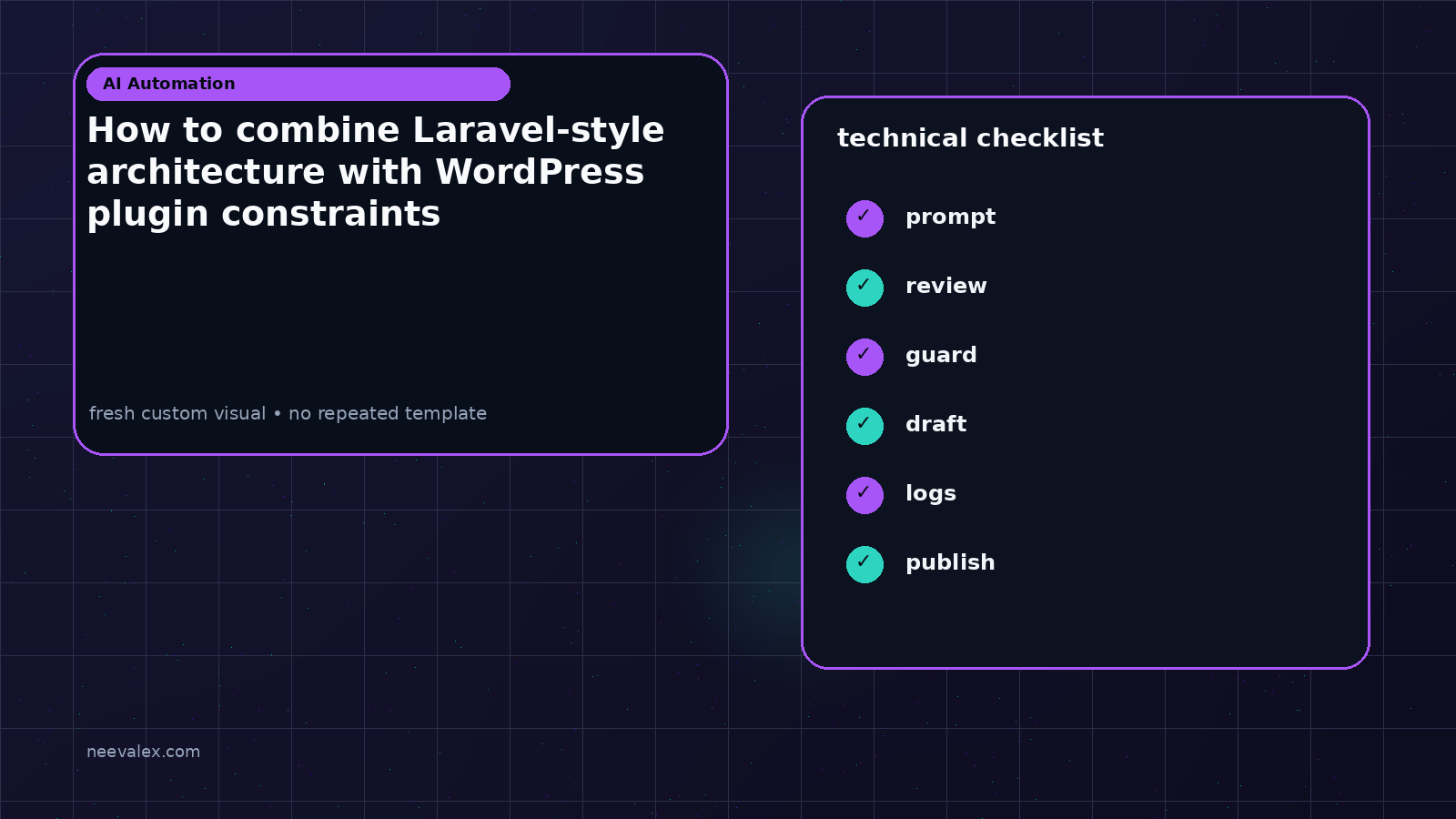
Task: Open the neevalex.com link
Action: pyautogui.click(x=143, y=752)
